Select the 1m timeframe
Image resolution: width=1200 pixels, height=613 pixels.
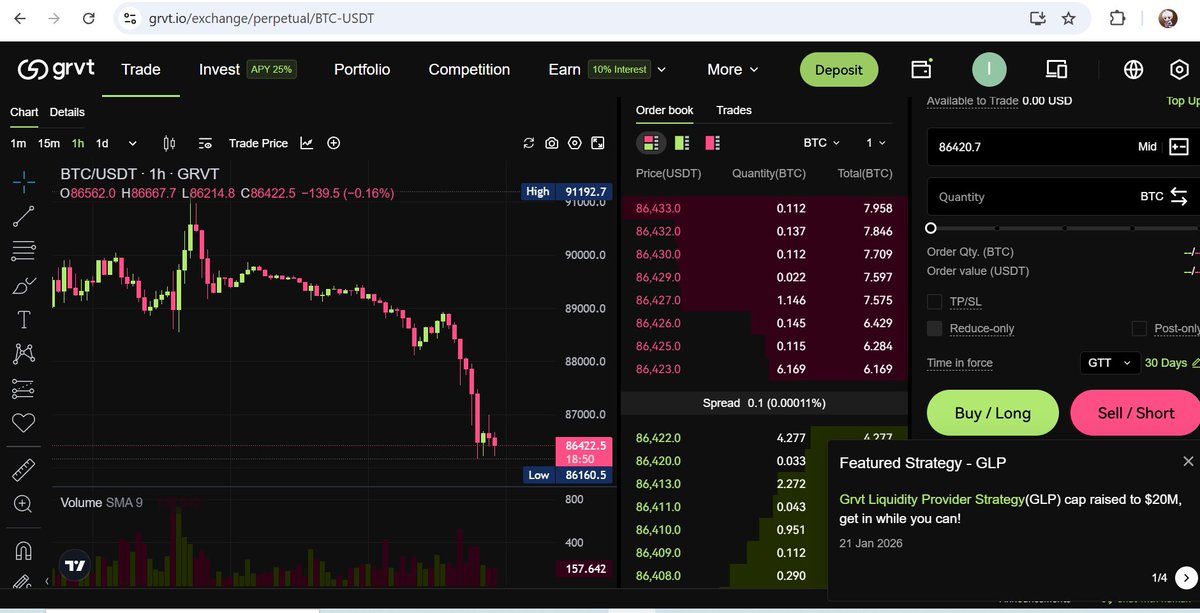tap(18, 143)
